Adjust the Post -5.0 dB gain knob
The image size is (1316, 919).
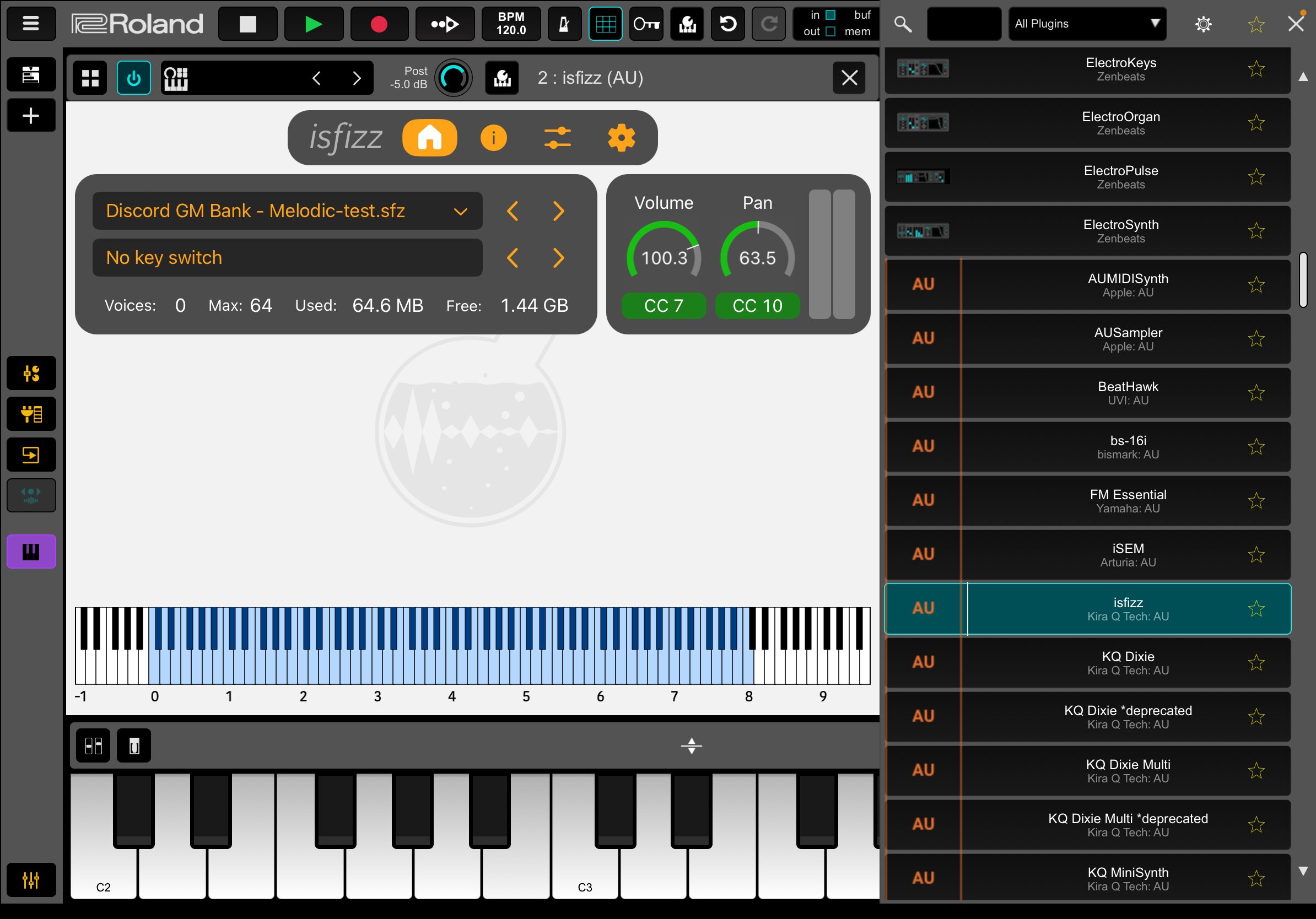(454, 77)
